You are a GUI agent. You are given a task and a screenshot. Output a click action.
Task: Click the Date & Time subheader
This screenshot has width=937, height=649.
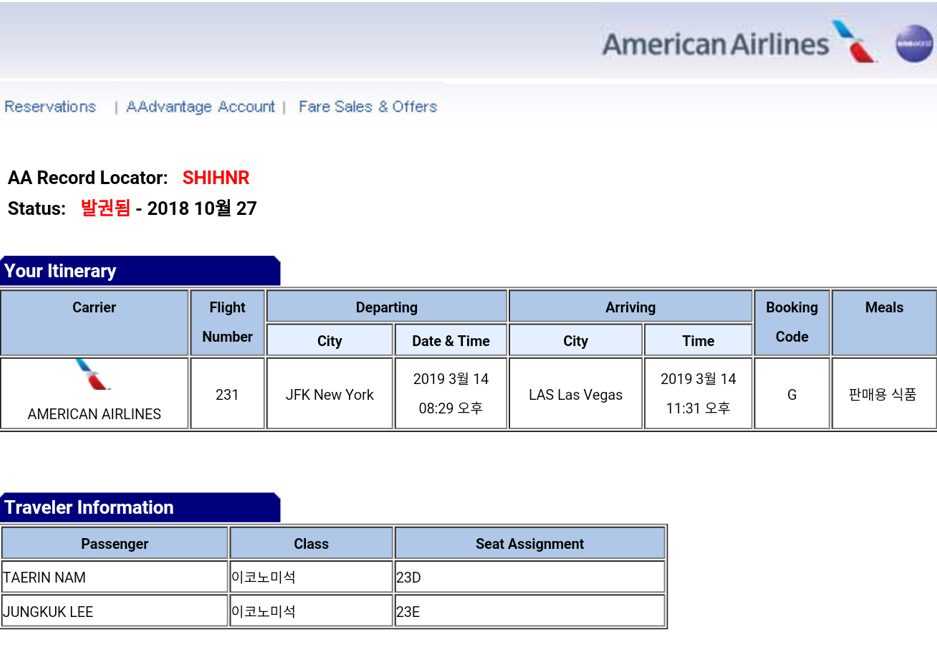tap(451, 341)
